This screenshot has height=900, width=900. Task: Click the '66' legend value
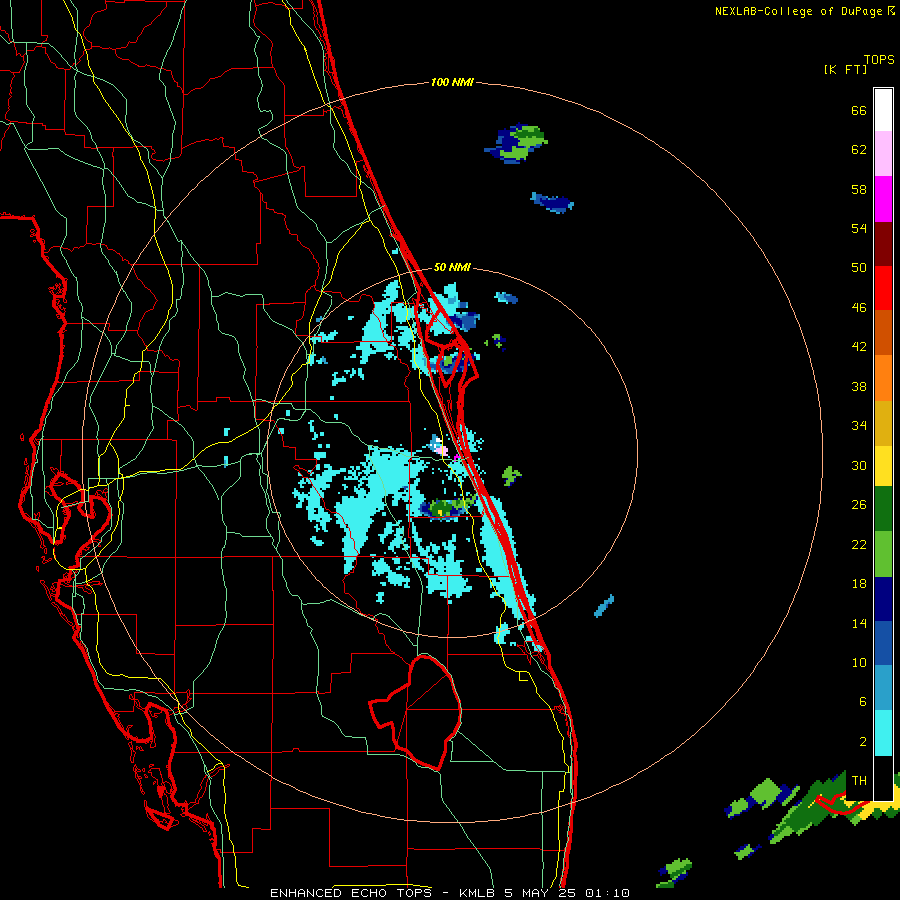[859, 111]
